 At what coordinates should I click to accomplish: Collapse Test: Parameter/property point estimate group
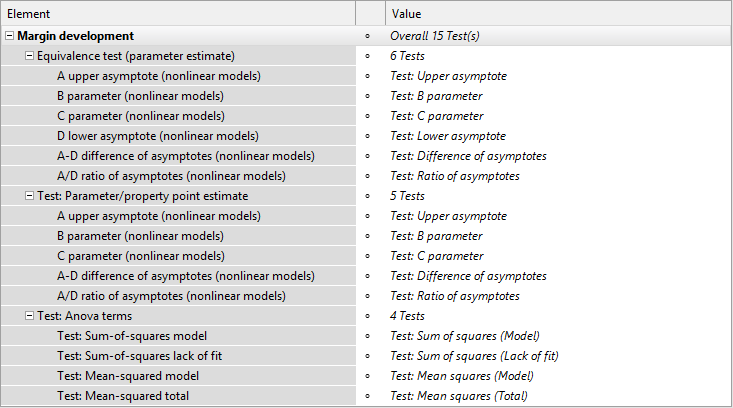[x=29, y=196]
